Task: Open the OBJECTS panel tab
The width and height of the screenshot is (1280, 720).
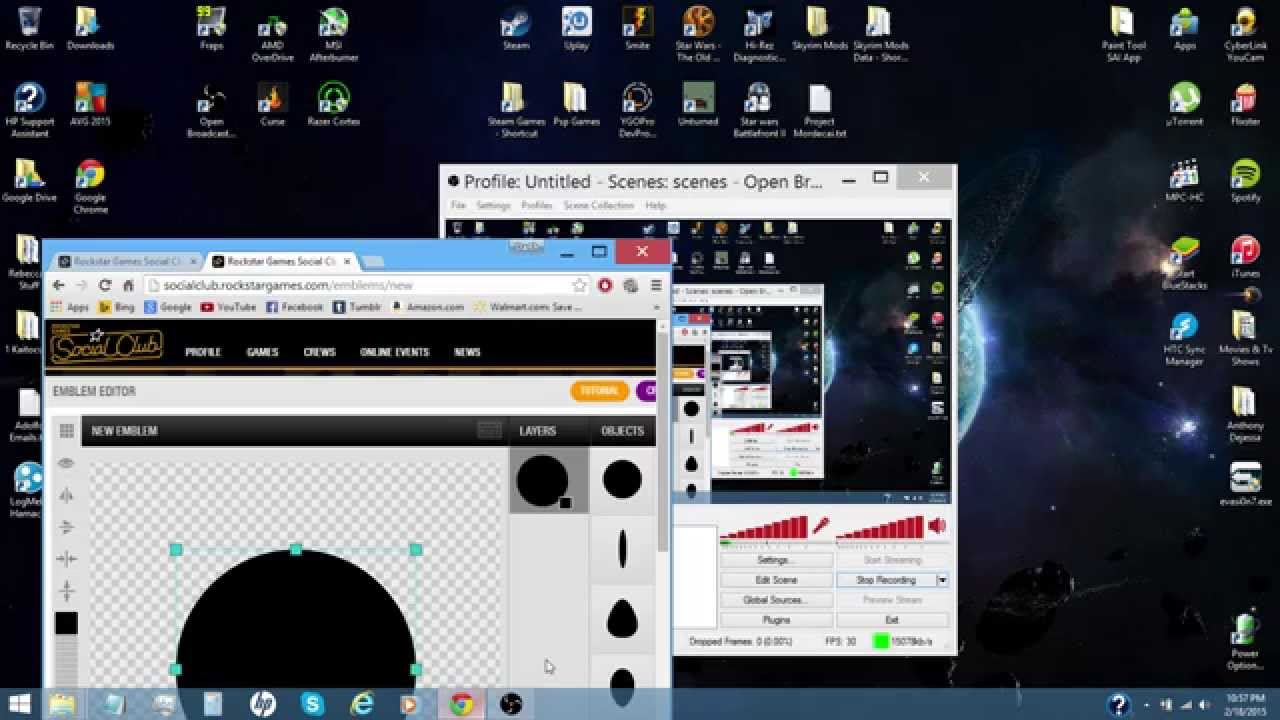Action: (622, 431)
